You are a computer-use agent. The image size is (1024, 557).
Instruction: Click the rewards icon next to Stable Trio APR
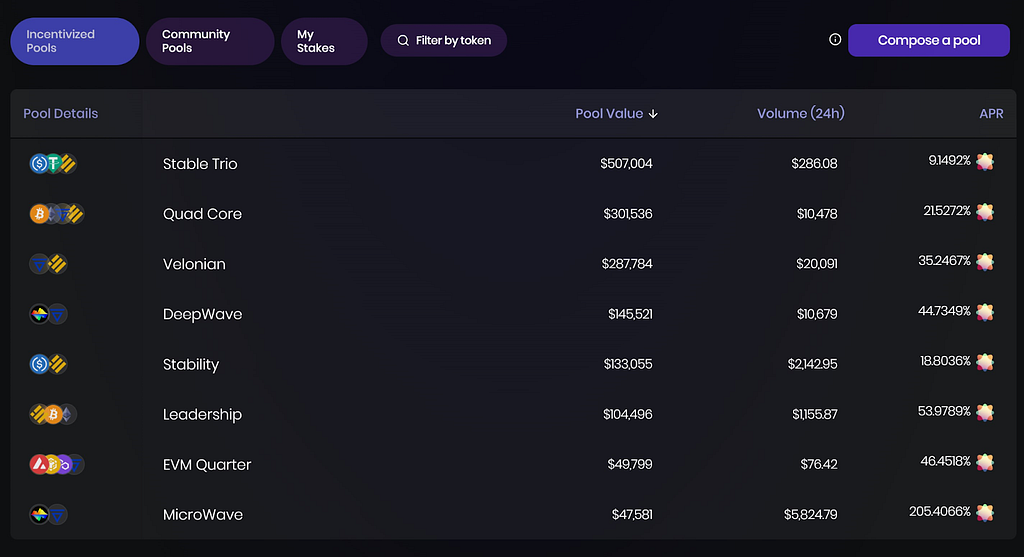tap(985, 162)
